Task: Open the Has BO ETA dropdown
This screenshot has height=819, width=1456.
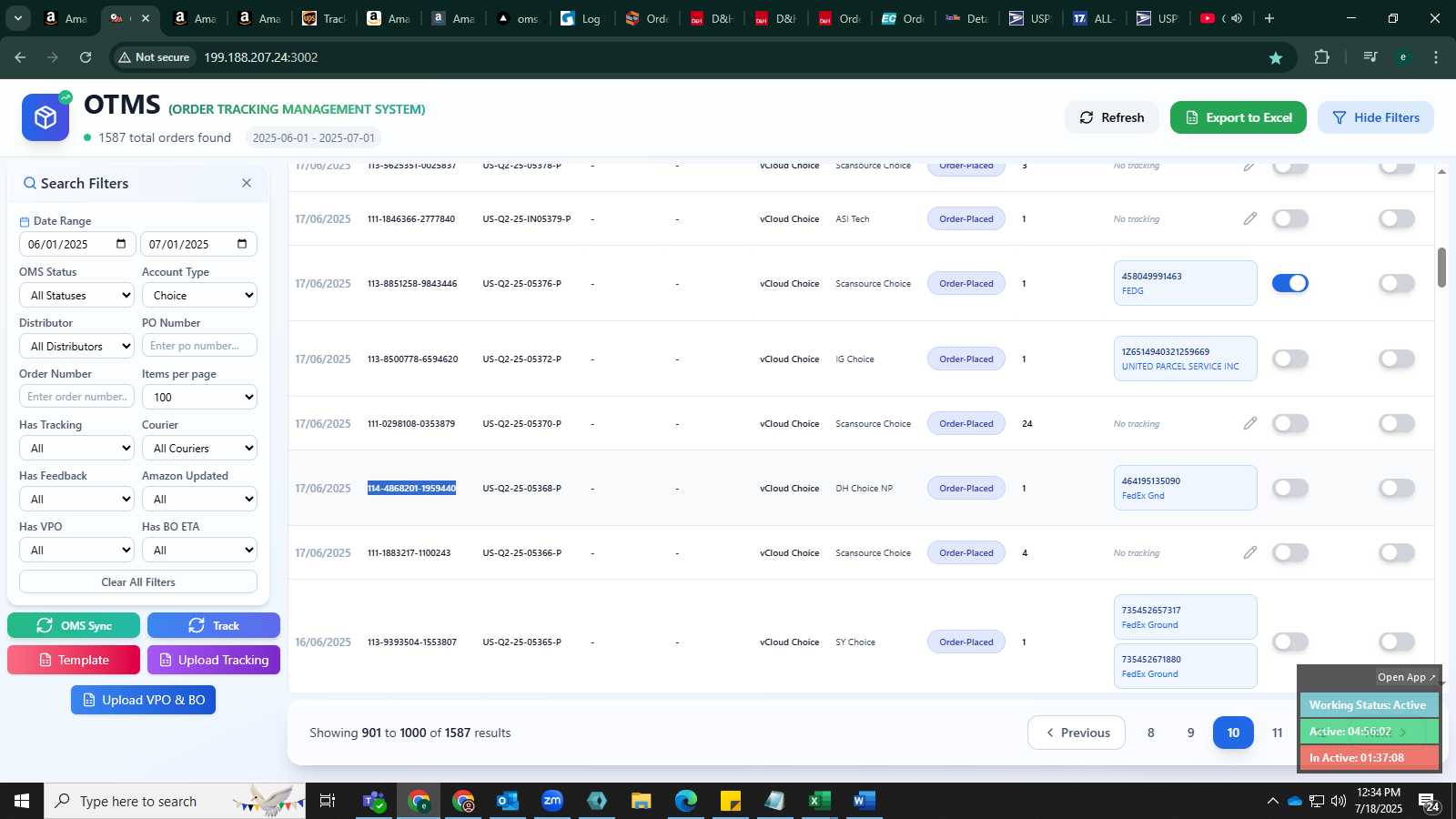Action: tap(199, 550)
